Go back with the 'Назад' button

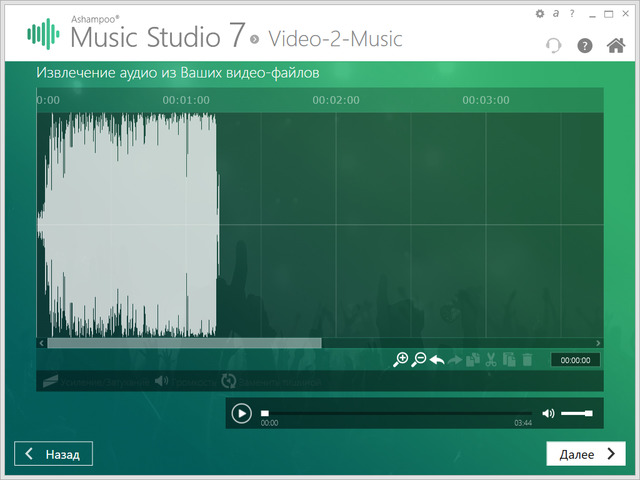(x=53, y=454)
